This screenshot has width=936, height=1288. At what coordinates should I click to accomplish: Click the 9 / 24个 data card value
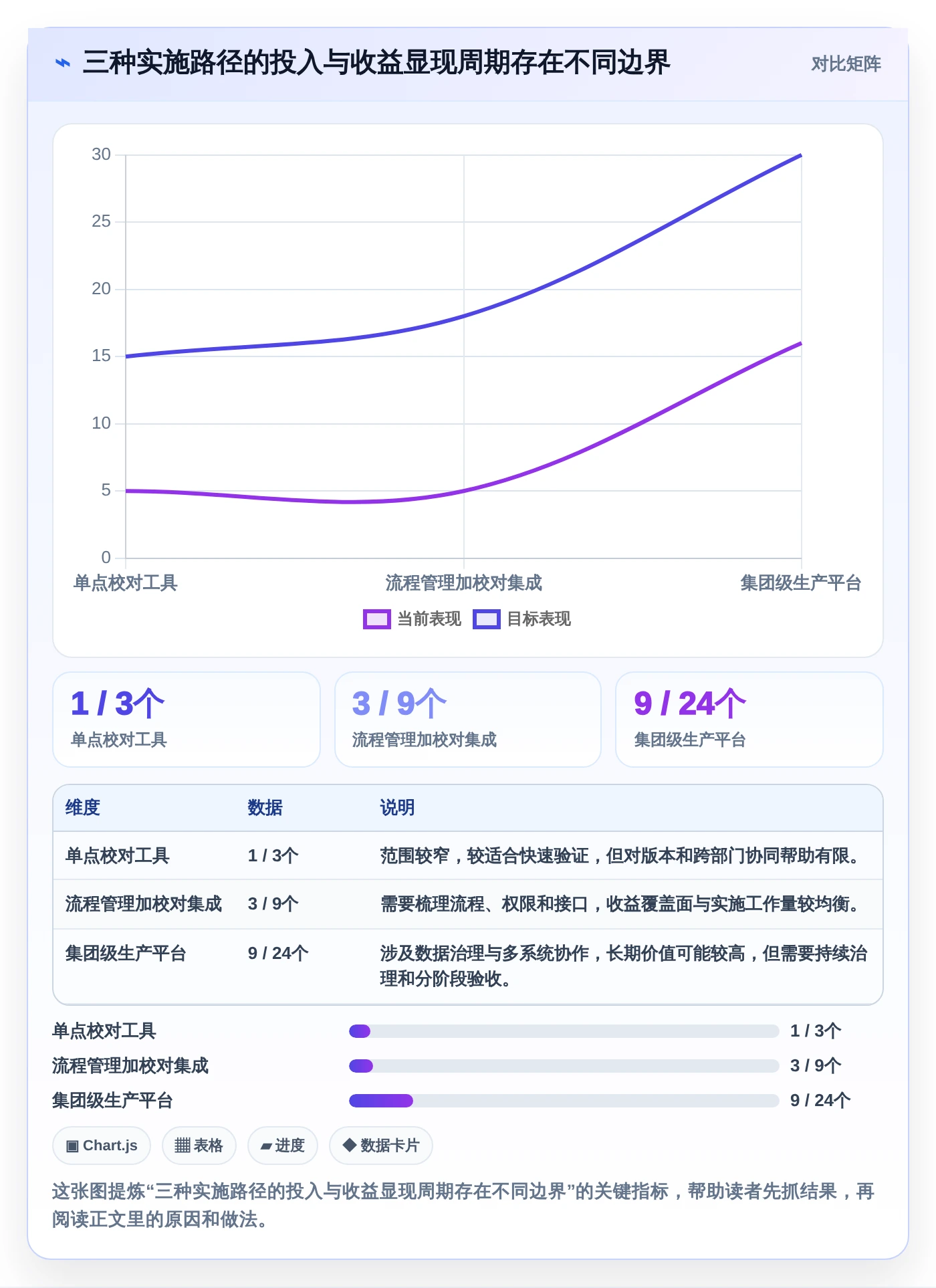tap(689, 704)
